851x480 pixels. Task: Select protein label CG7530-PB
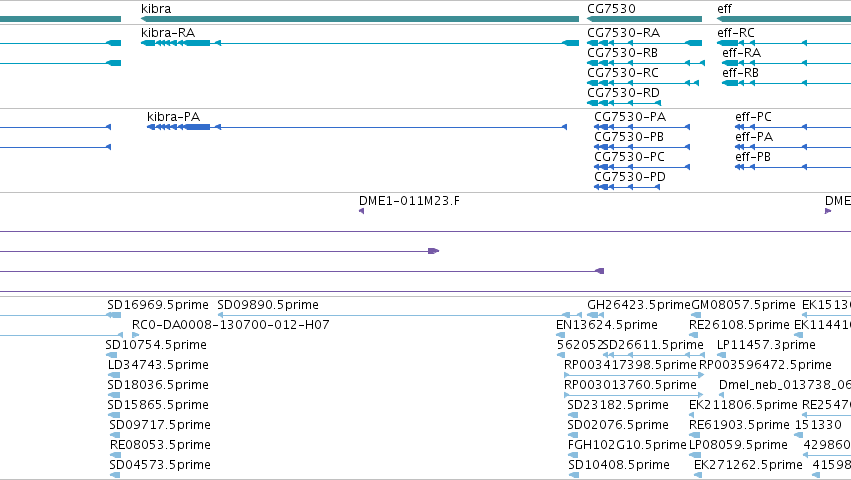[x=629, y=137]
